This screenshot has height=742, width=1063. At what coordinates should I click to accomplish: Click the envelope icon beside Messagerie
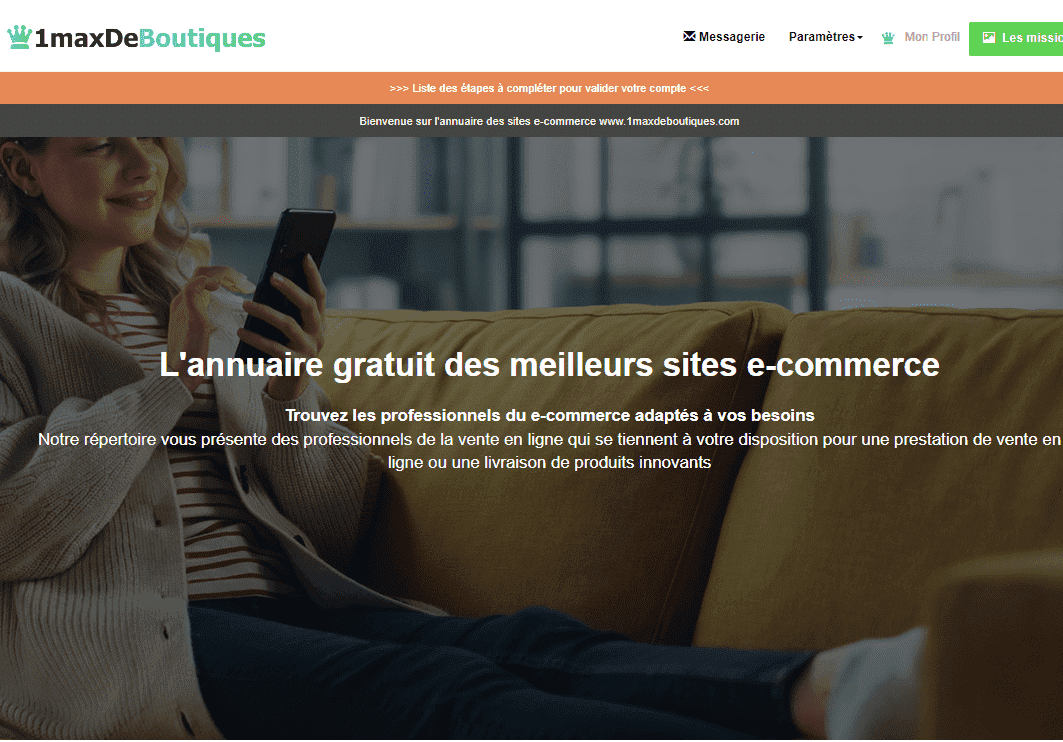pos(689,36)
